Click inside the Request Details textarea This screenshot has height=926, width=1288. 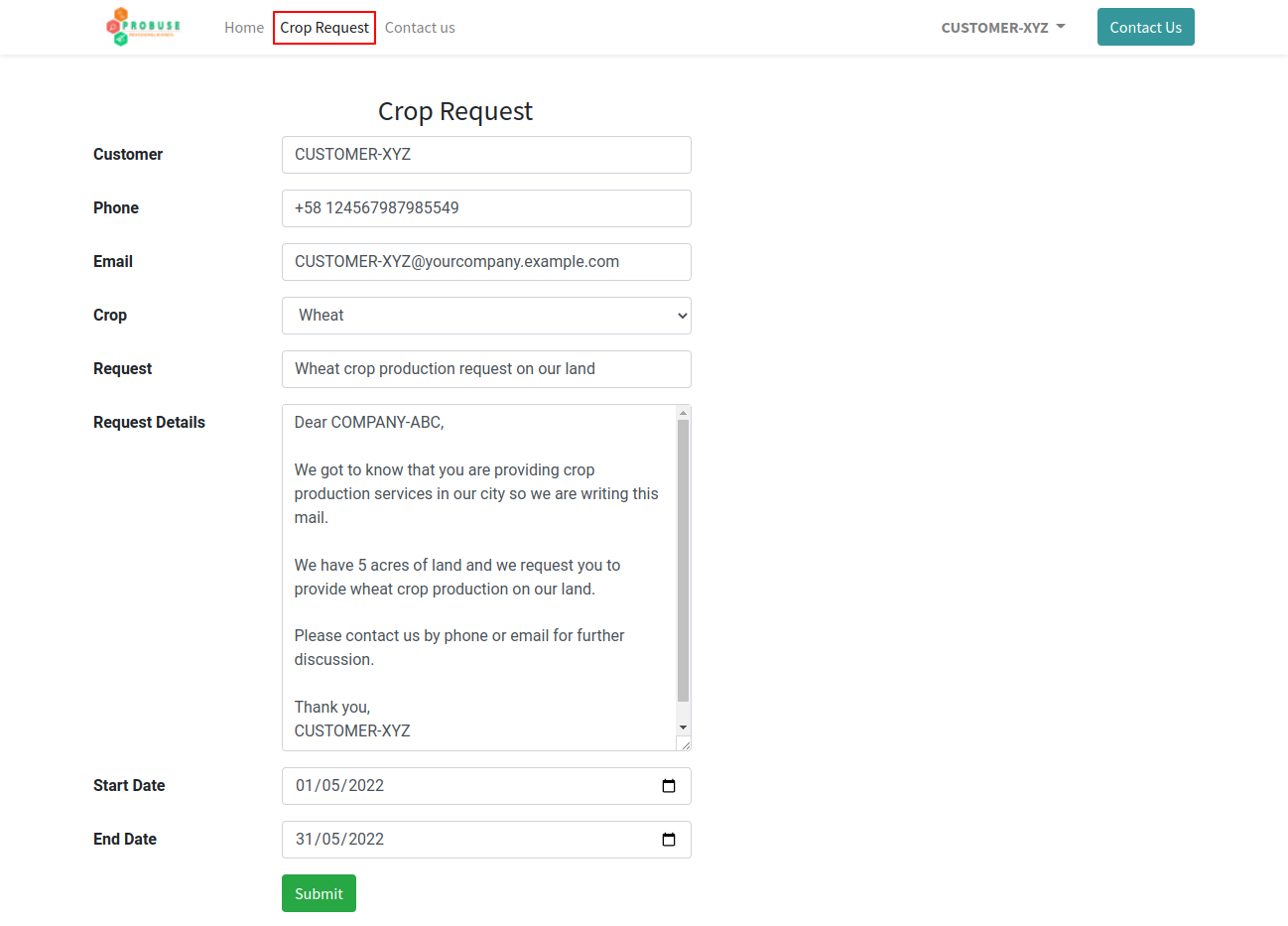(479, 578)
